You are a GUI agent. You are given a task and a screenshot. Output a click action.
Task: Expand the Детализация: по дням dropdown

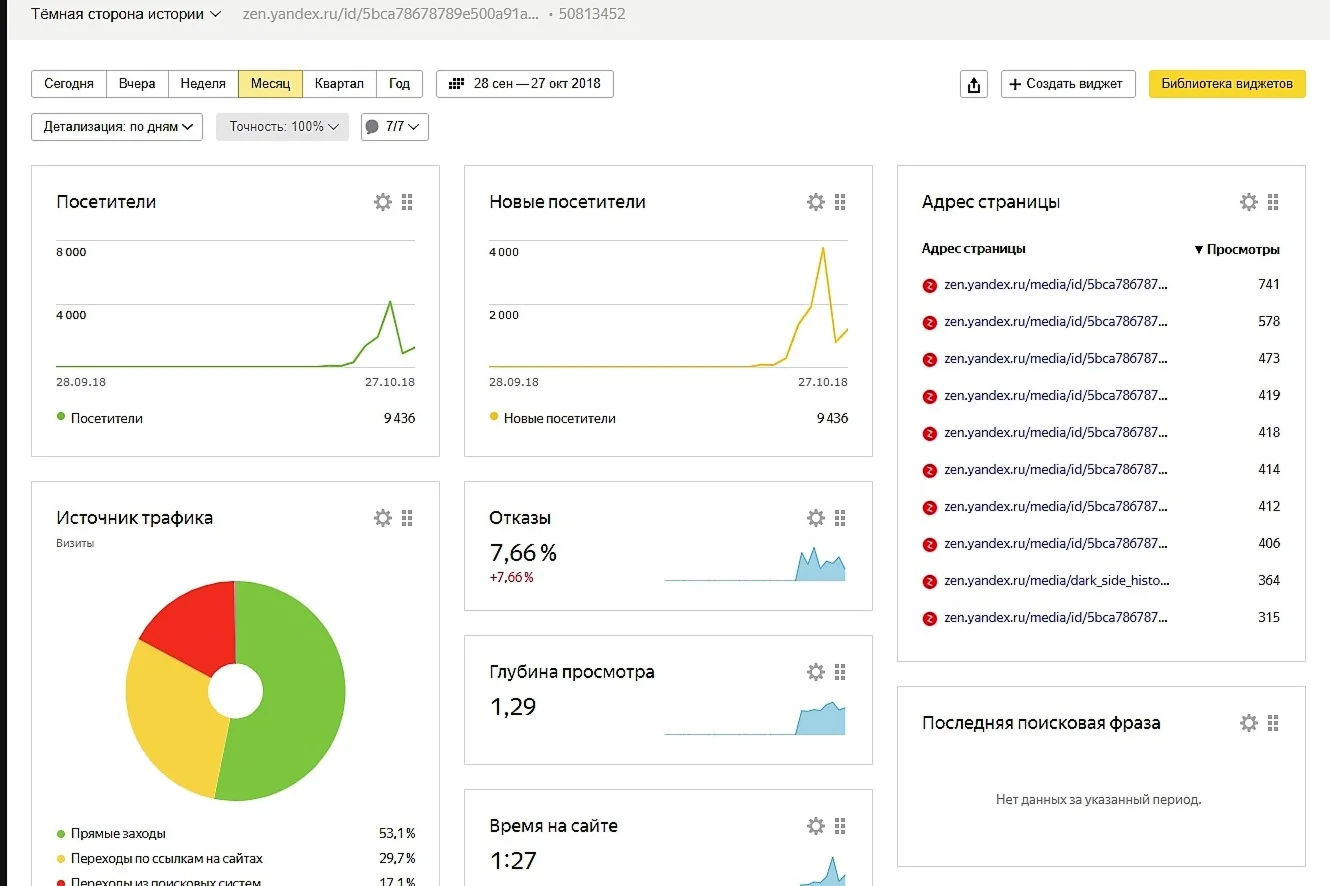[x=117, y=127]
